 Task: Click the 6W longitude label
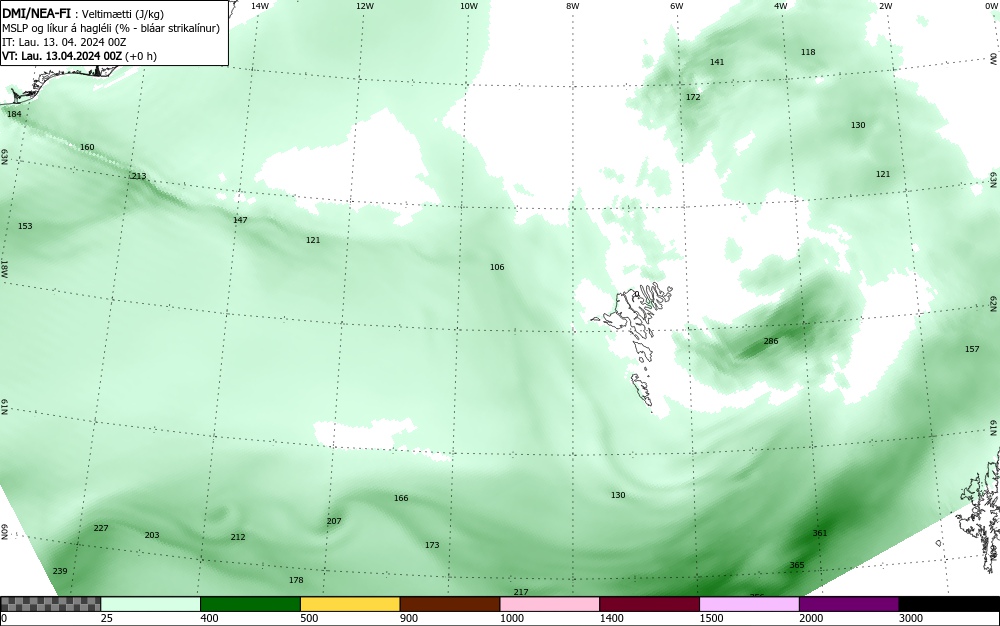point(677,6)
